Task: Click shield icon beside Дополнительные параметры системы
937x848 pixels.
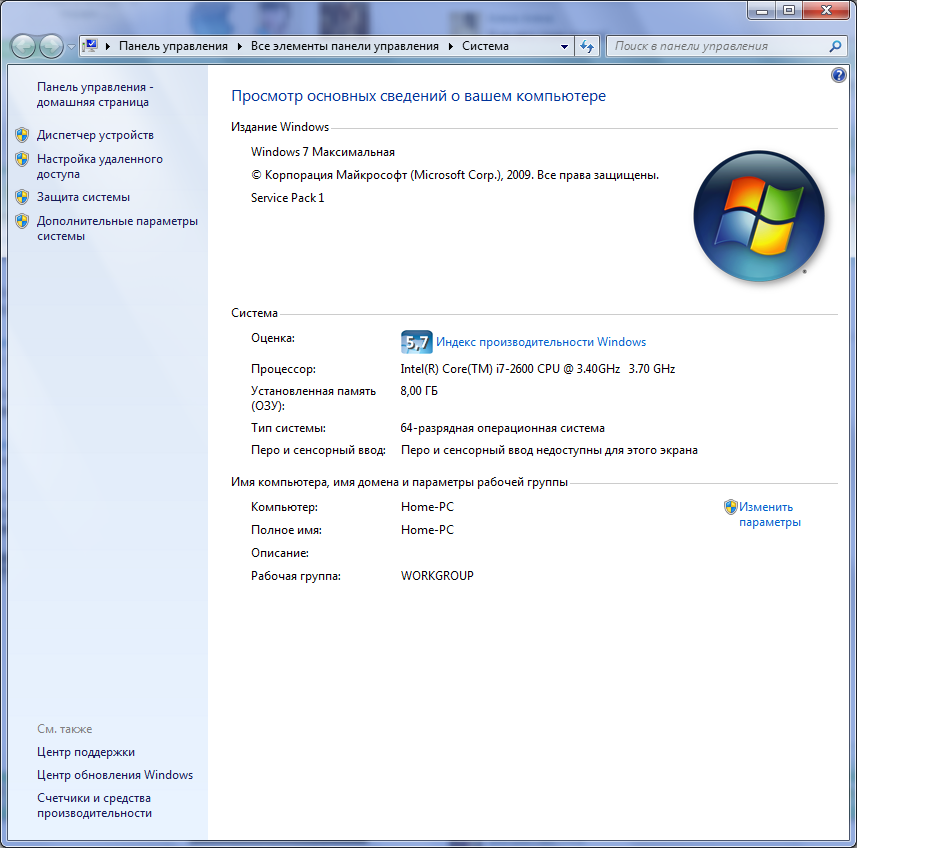Action: pyautogui.click(x=22, y=221)
